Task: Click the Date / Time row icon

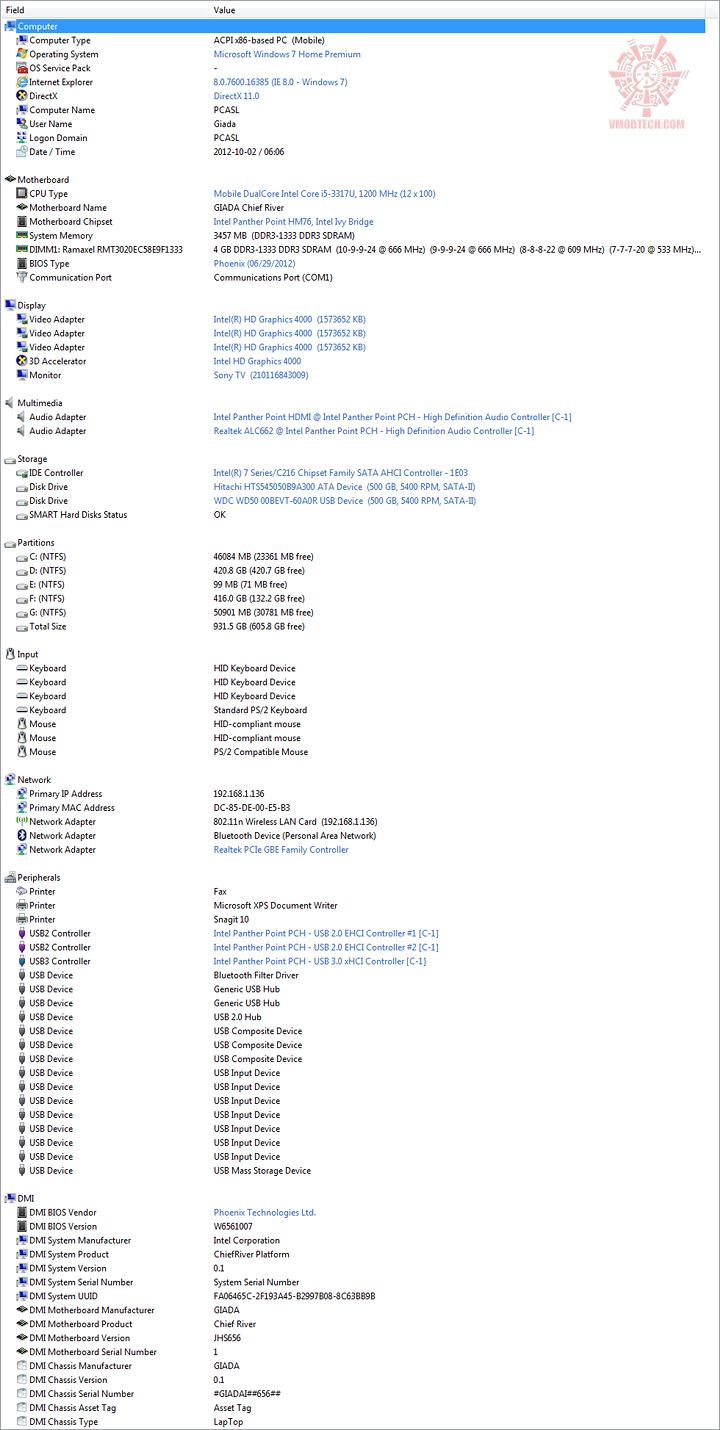Action: pos(22,152)
